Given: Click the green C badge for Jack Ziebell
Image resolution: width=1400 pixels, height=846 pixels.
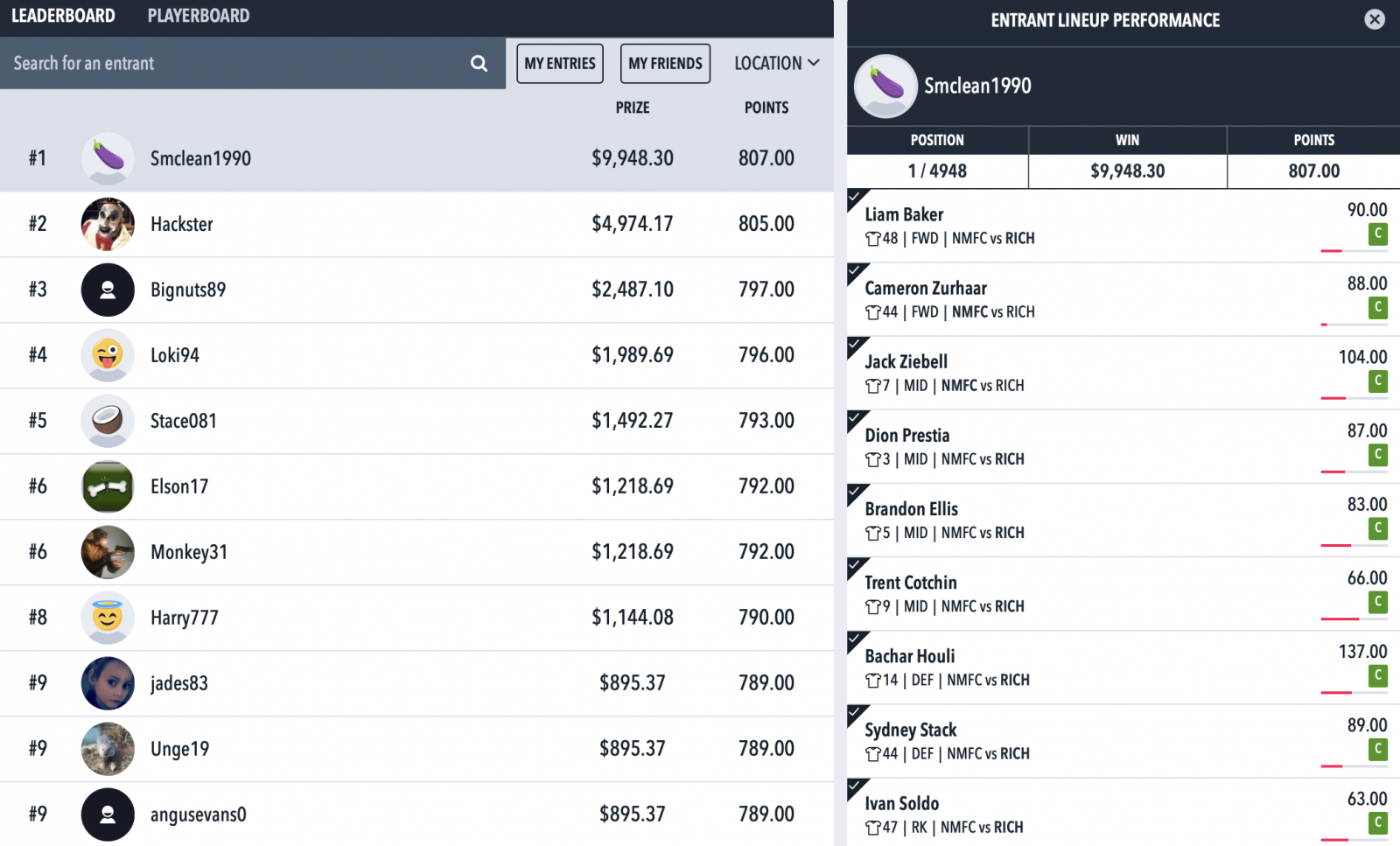Looking at the screenshot, I should tap(1378, 381).
